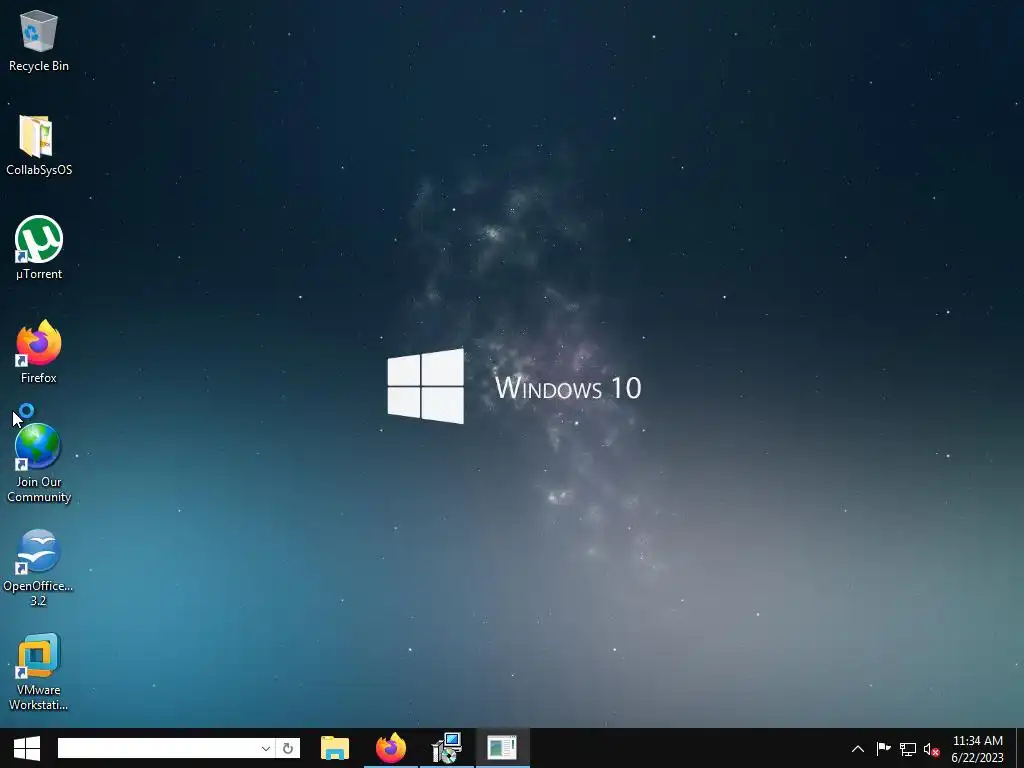Image resolution: width=1024 pixels, height=768 pixels.
Task: Launch the VMware Workstation shortcut
Action: click(x=39, y=671)
